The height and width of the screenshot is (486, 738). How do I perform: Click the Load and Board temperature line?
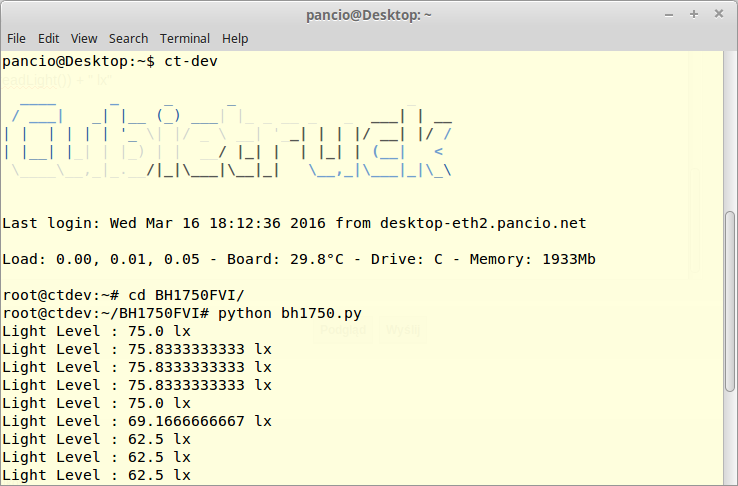tap(298, 259)
